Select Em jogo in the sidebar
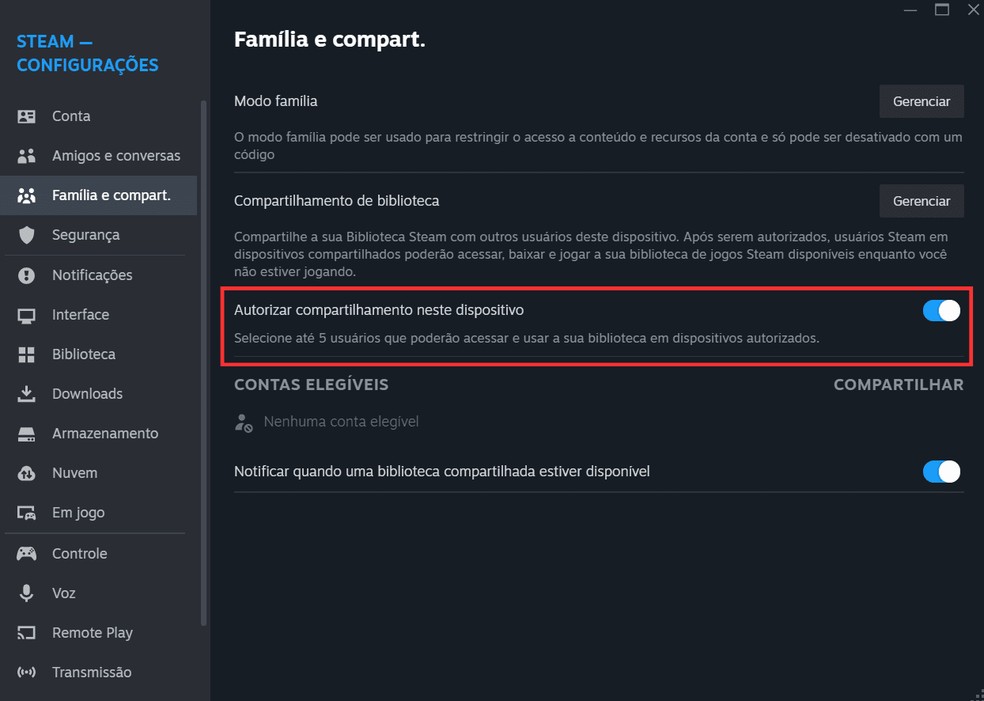This screenshot has width=984, height=701. coord(78,513)
